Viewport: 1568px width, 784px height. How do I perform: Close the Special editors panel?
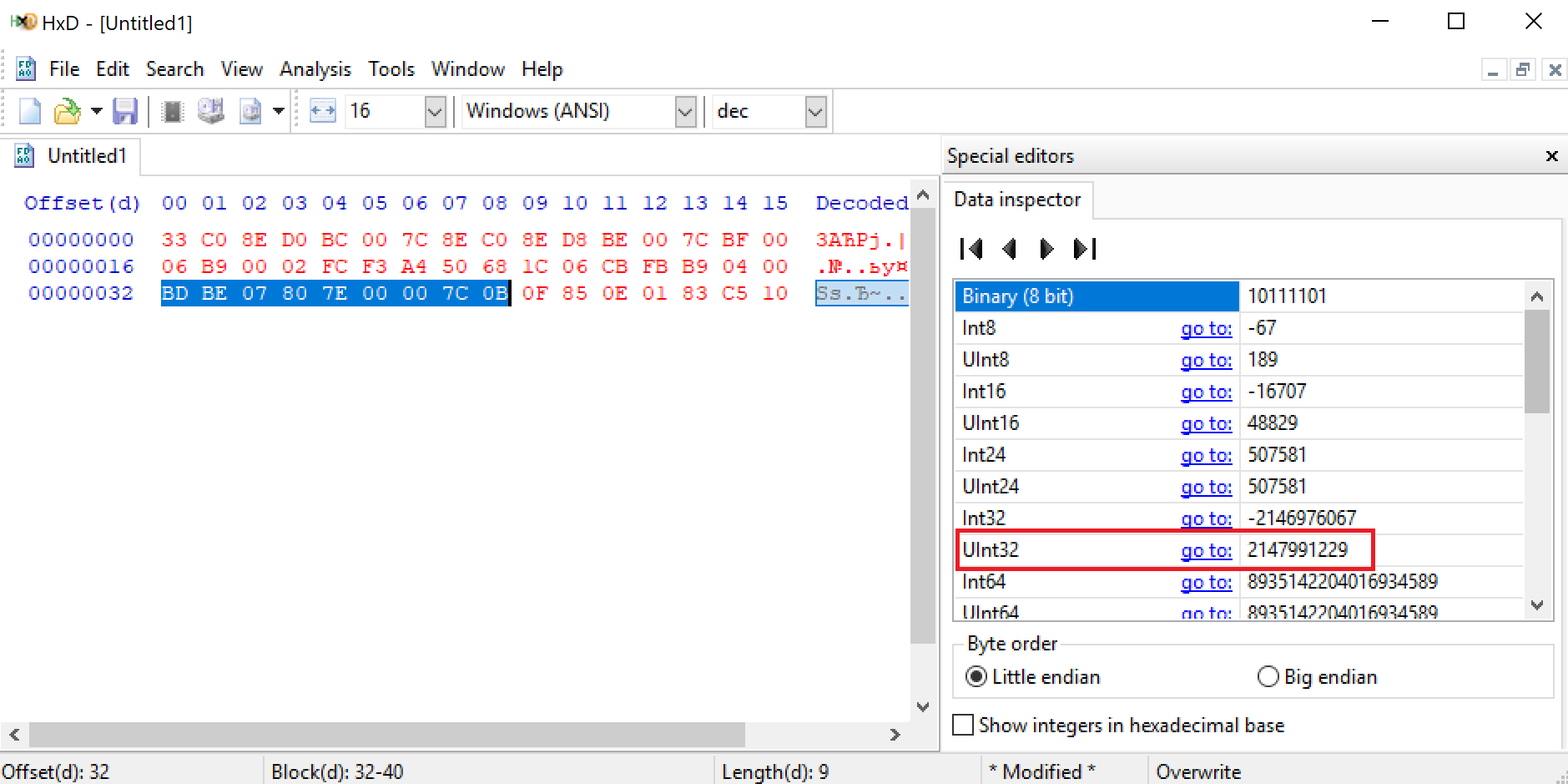[1552, 156]
